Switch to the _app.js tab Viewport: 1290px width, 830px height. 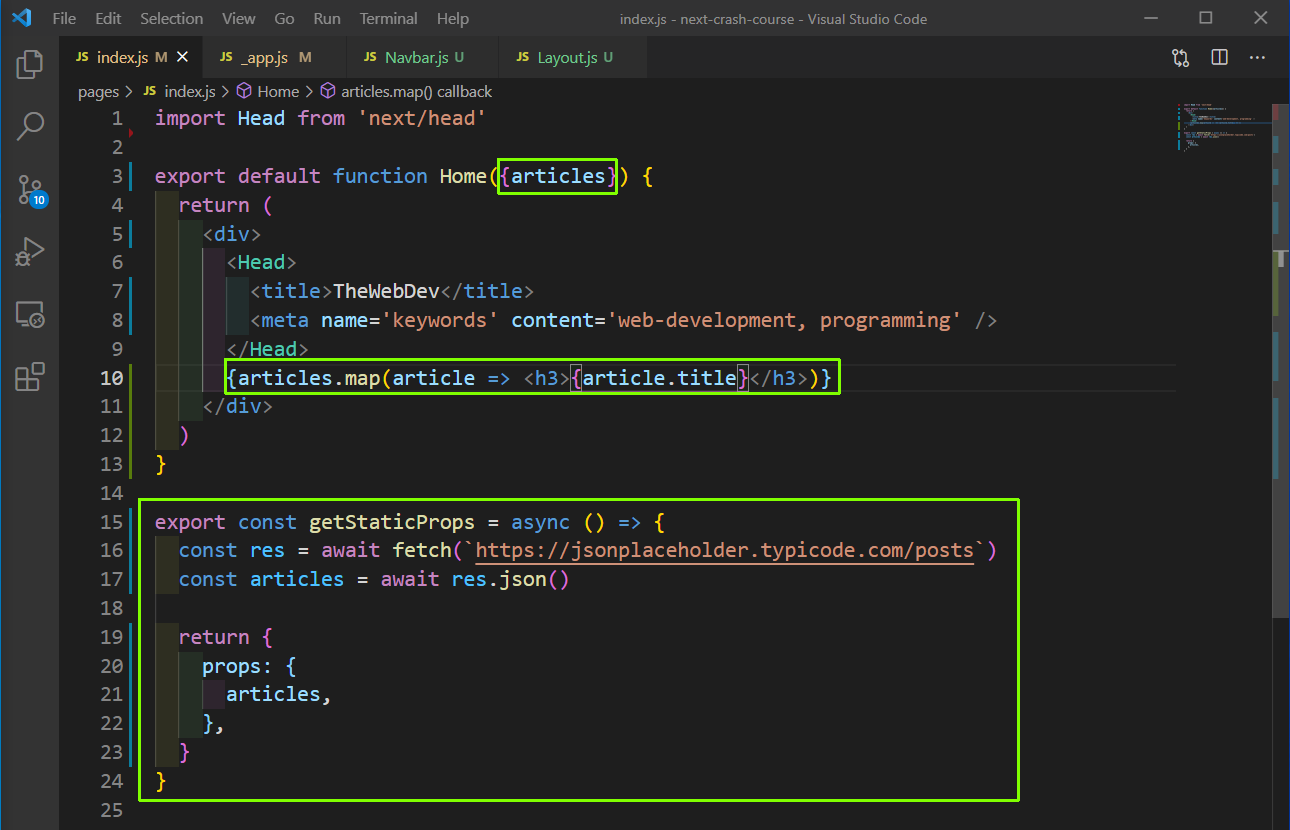[274, 58]
